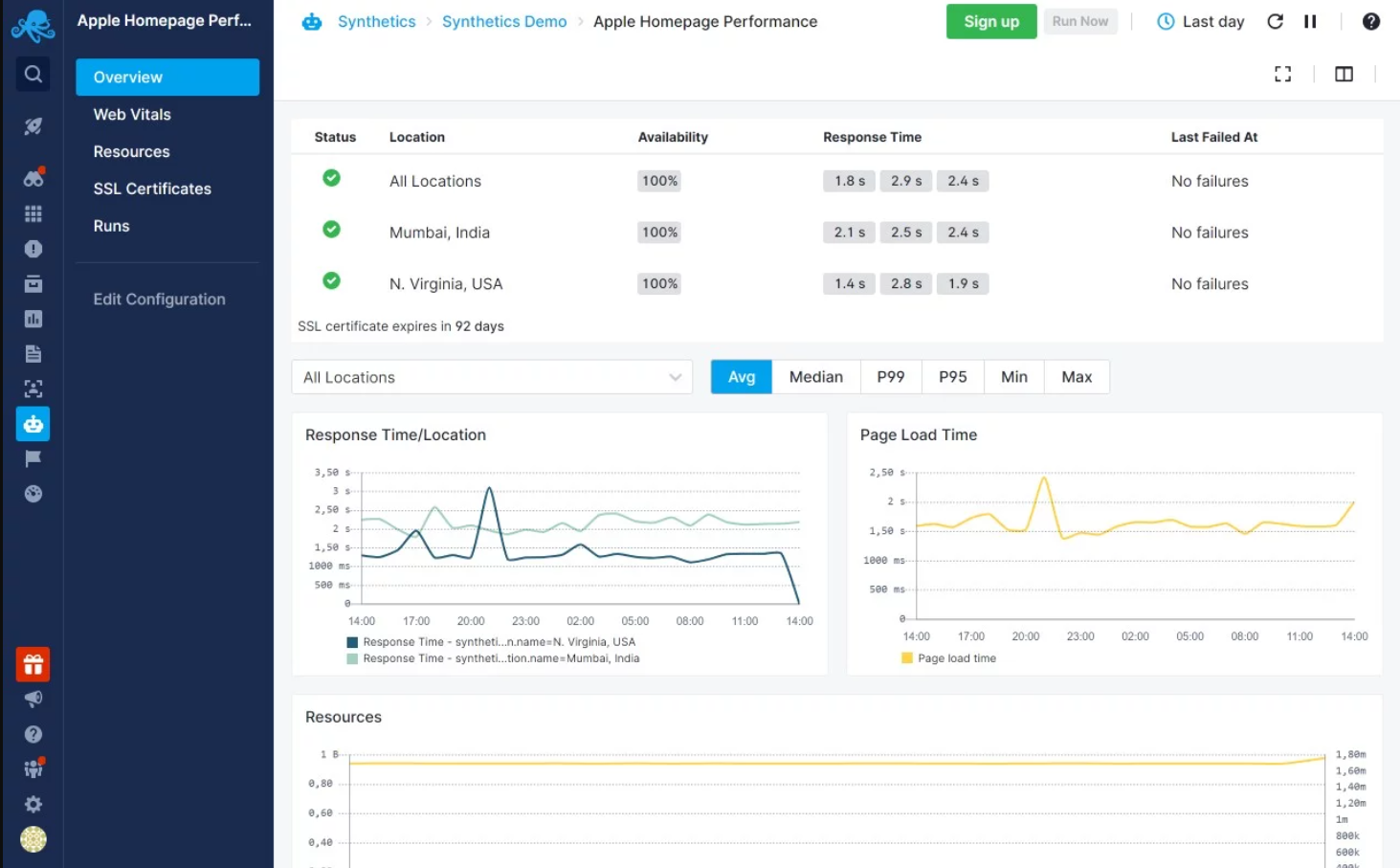Click the 100% availability for N. Virginia

659,284
